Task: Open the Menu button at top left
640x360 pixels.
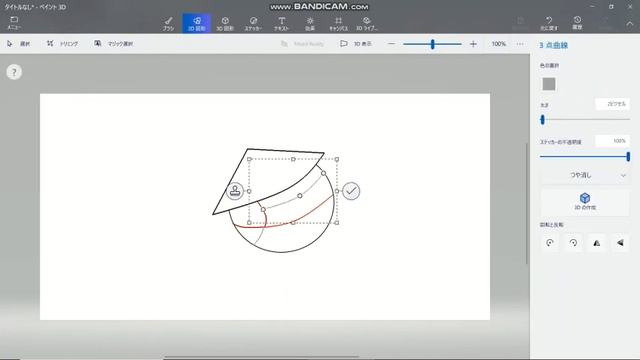Action: click(14, 23)
